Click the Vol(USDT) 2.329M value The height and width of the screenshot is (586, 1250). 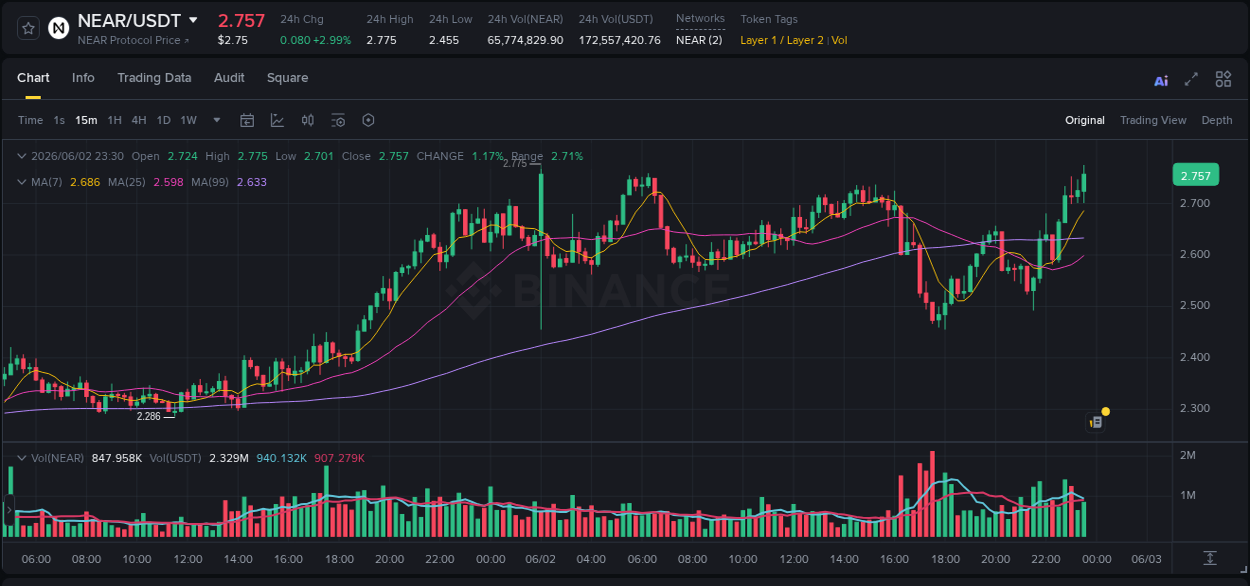[228, 458]
